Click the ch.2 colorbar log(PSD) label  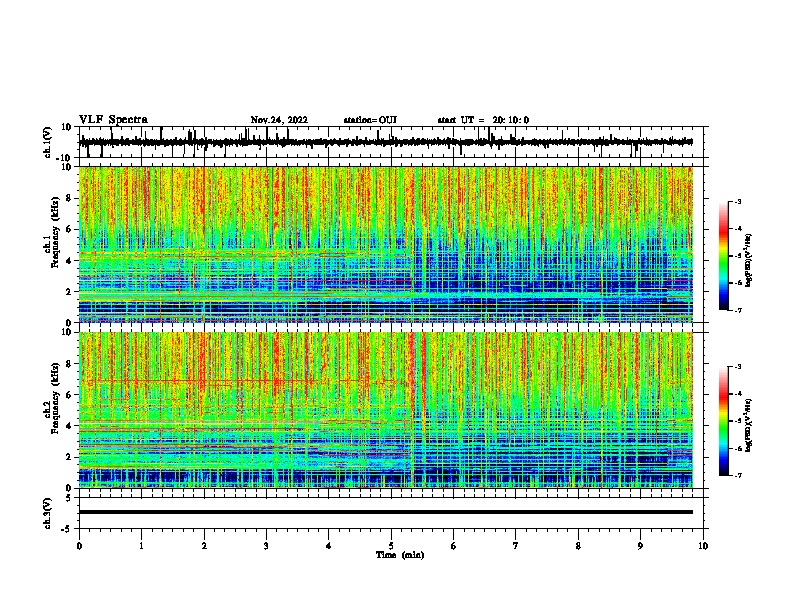coord(748,425)
